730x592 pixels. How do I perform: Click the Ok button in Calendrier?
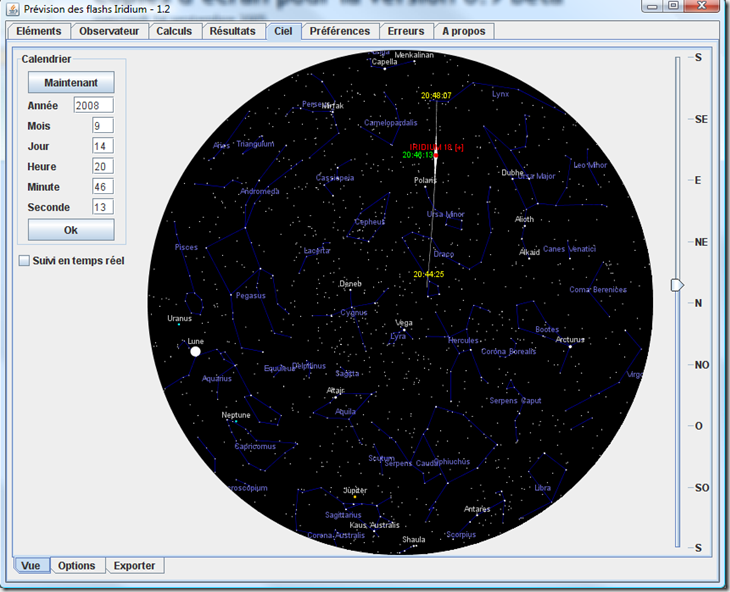click(71, 230)
